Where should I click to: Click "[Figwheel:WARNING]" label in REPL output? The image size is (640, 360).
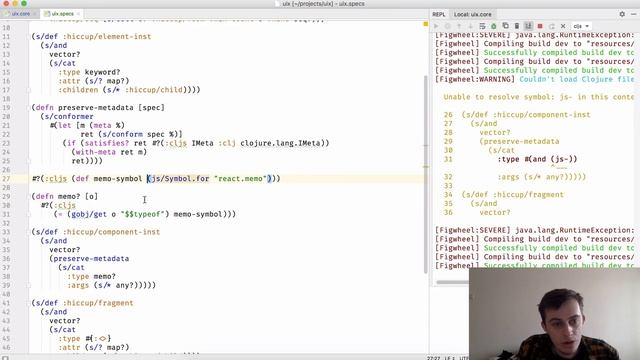tap(475, 79)
